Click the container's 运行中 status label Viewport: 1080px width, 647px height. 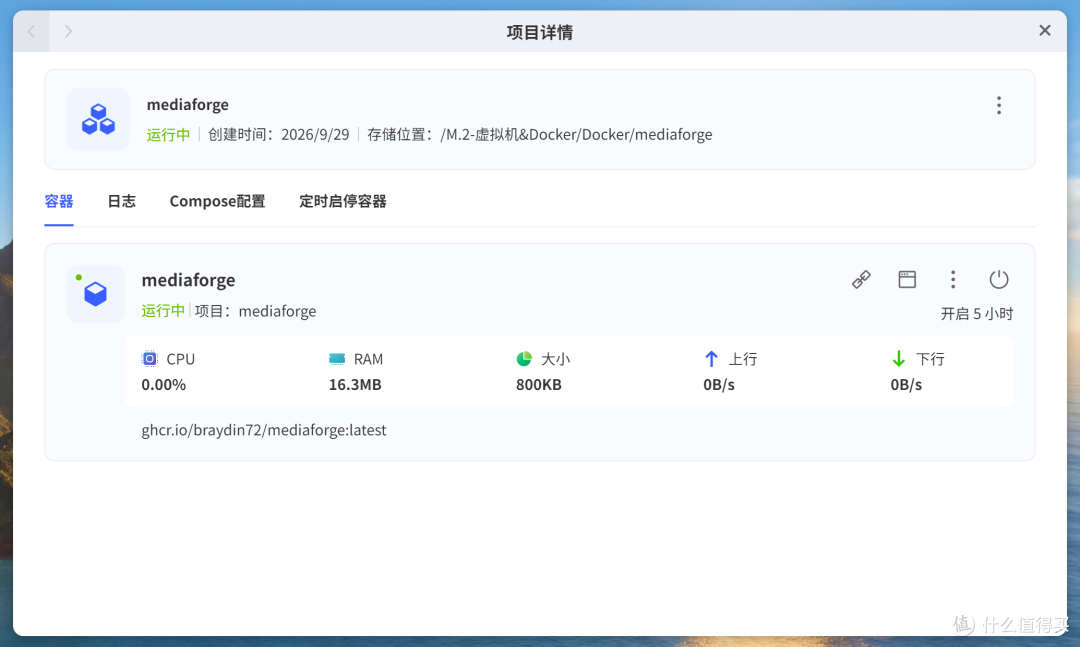(163, 311)
